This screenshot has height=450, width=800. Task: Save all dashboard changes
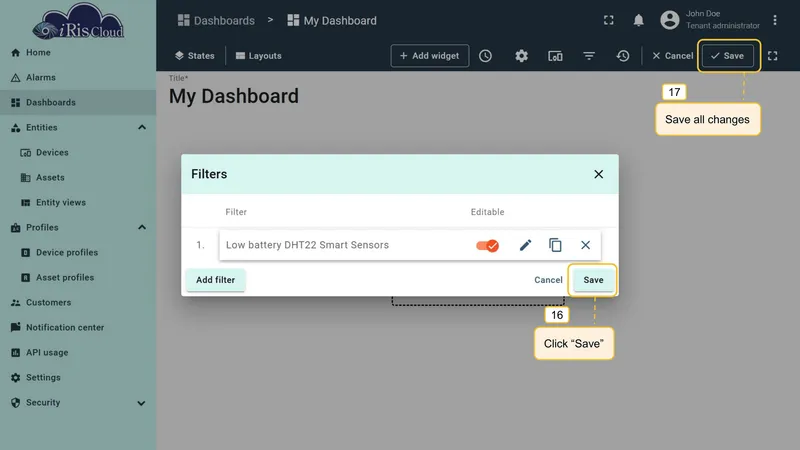pyautogui.click(x=728, y=56)
